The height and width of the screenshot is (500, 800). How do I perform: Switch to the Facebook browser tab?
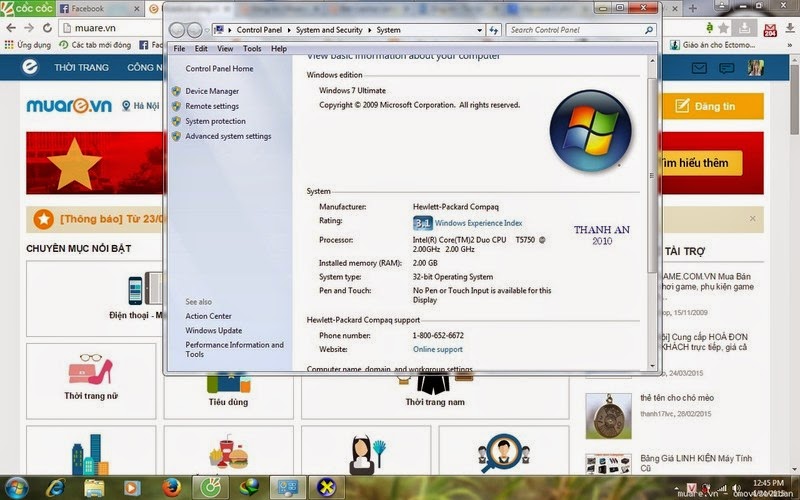pyautogui.click(x=98, y=9)
